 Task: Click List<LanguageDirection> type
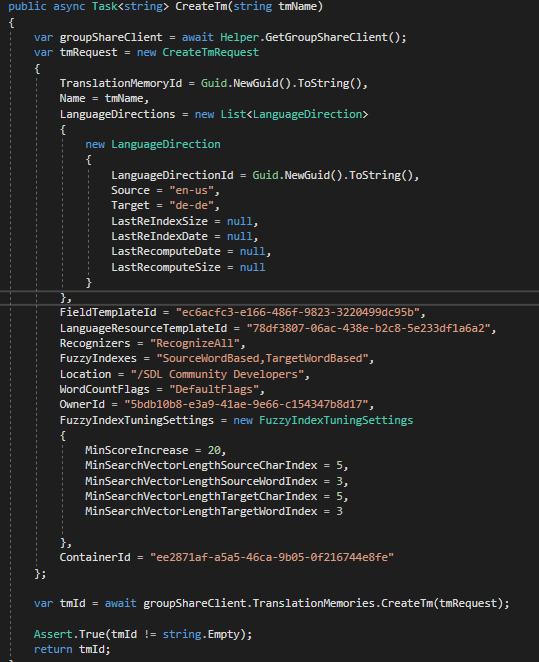[294, 114]
